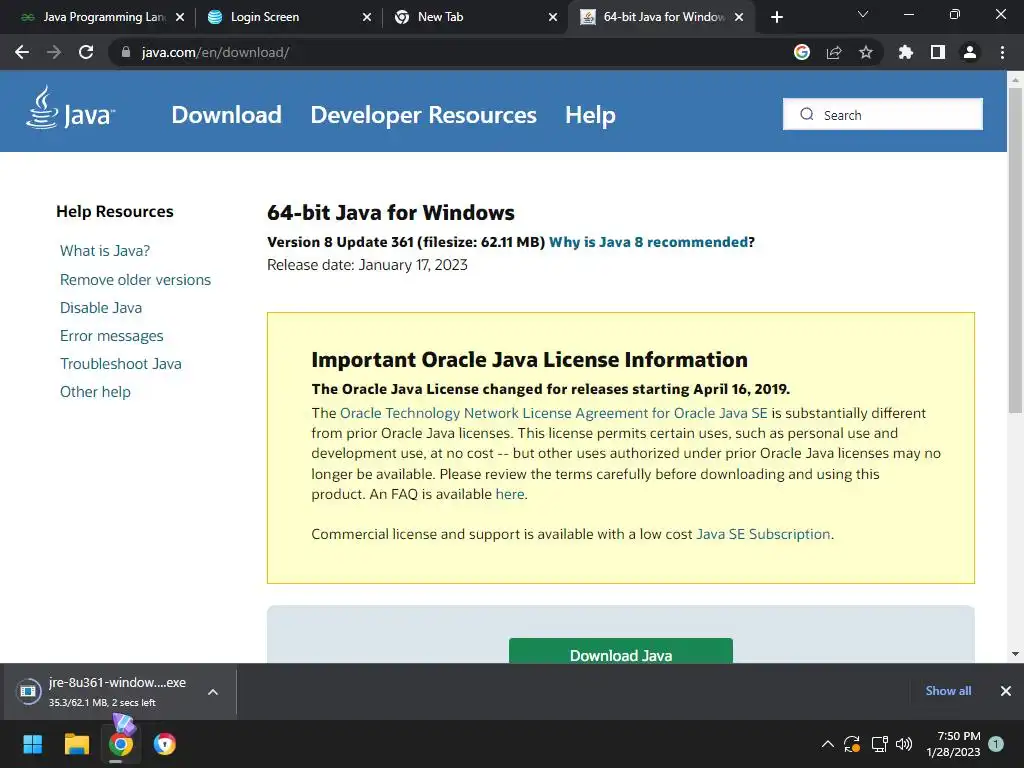Click the browser forward arrow
Image resolution: width=1024 pixels, height=768 pixels.
point(54,52)
